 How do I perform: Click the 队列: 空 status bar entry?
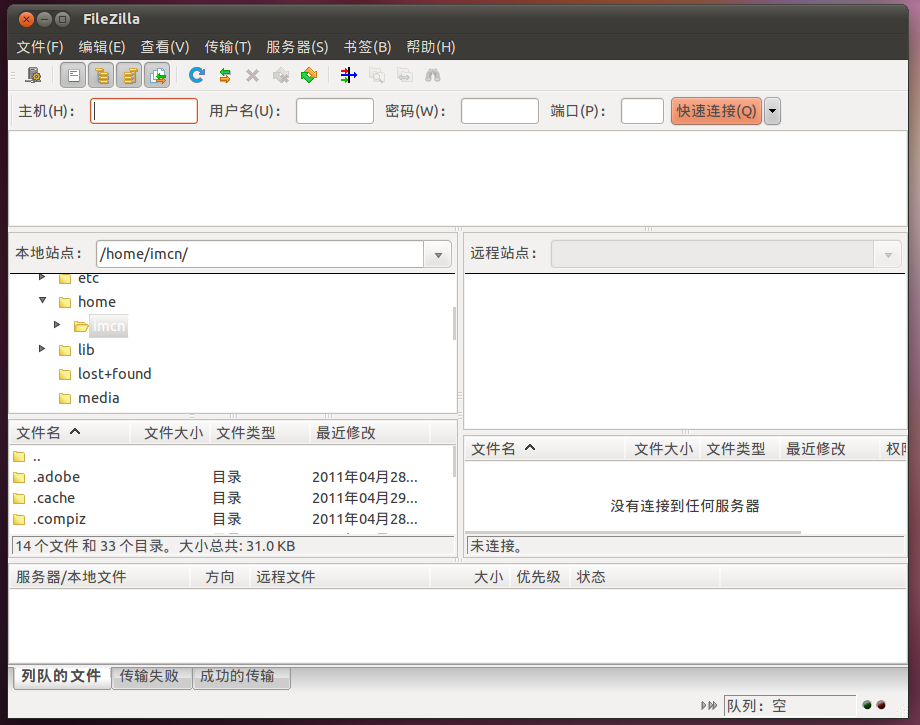tap(790, 706)
